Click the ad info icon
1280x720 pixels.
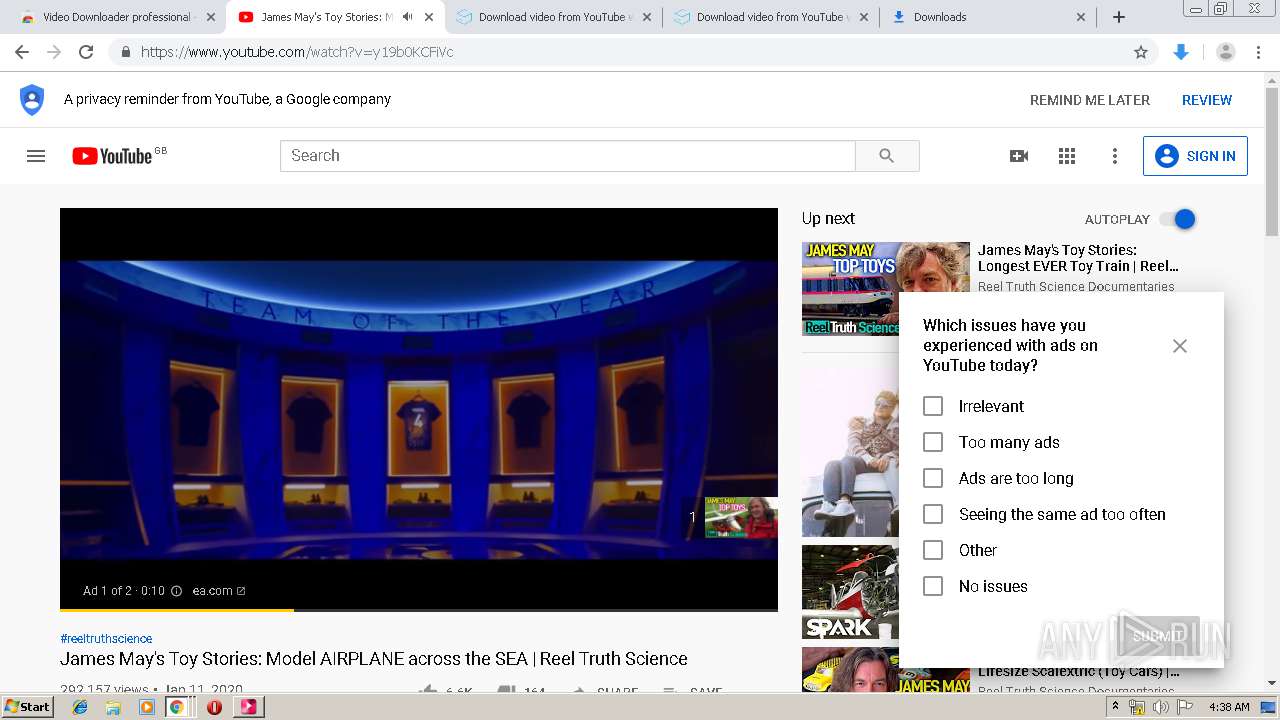[176, 591]
